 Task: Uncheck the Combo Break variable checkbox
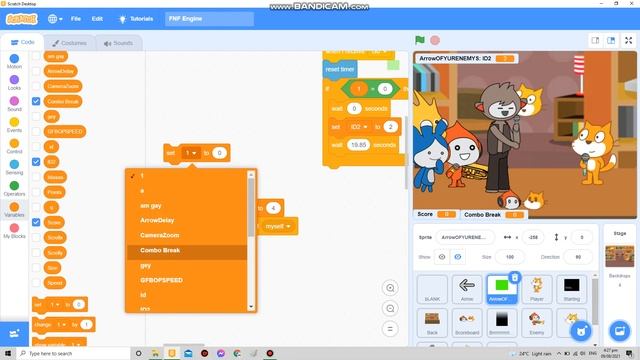(36, 101)
